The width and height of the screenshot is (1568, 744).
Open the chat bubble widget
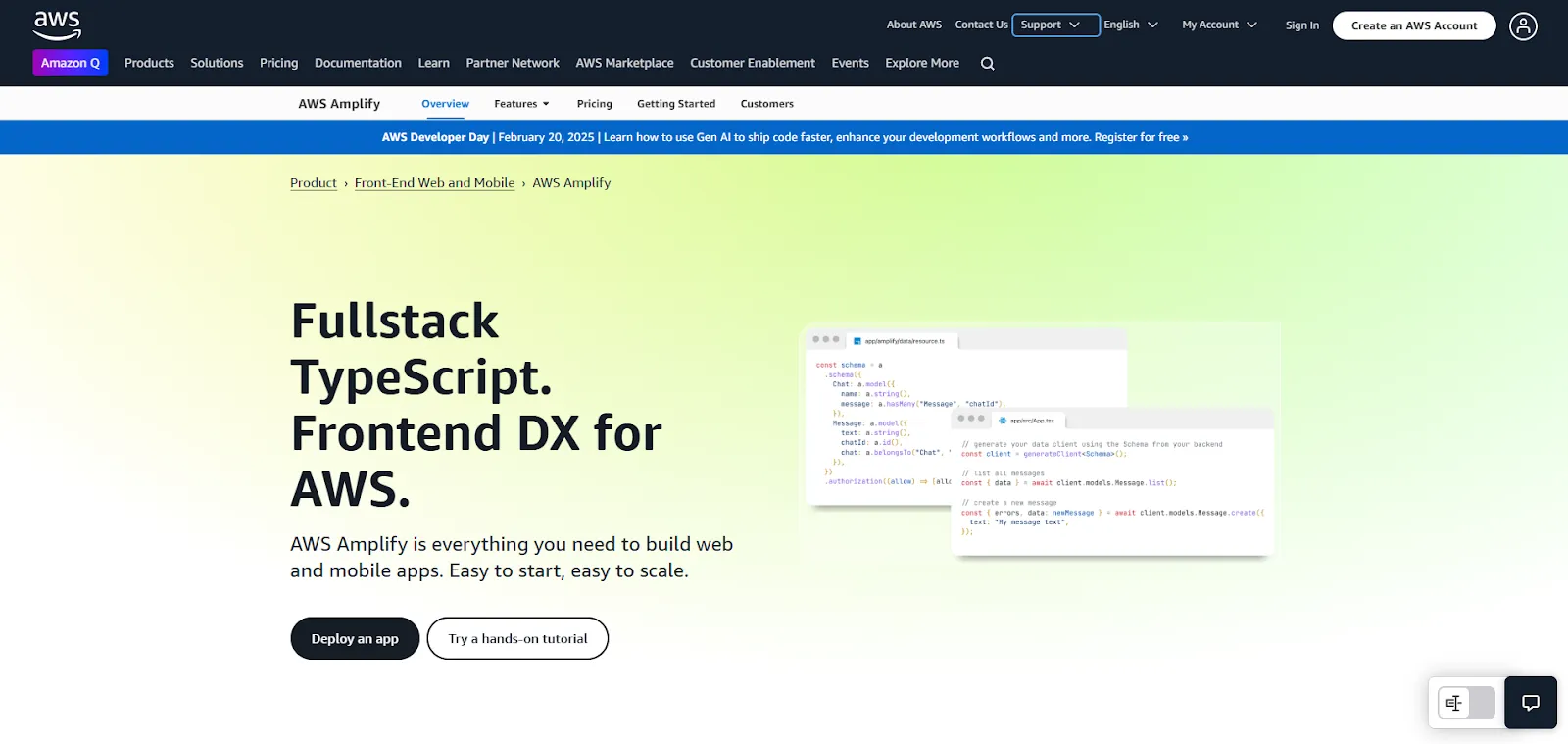coord(1531,703)
